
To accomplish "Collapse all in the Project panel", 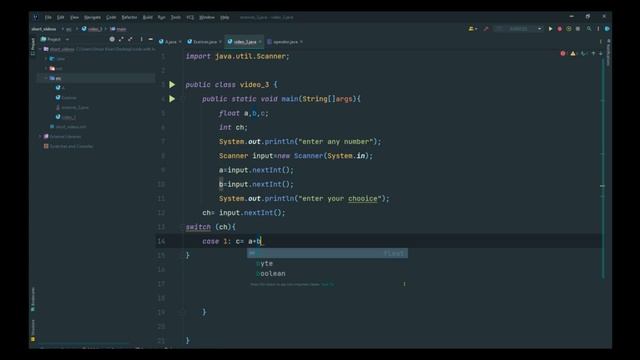I will [130, 39].
